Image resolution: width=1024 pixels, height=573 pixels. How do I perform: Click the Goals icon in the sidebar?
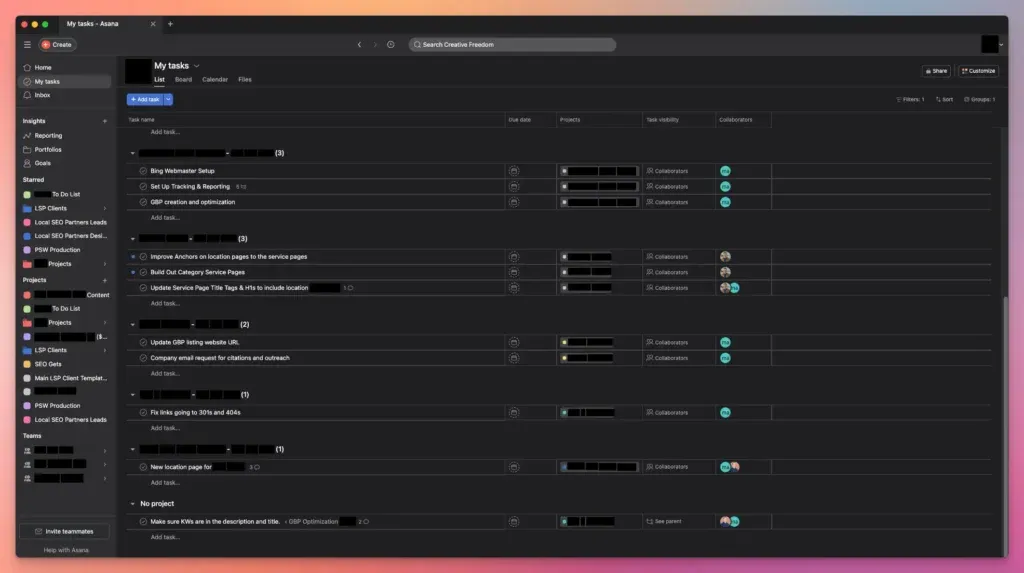(27, 163)
